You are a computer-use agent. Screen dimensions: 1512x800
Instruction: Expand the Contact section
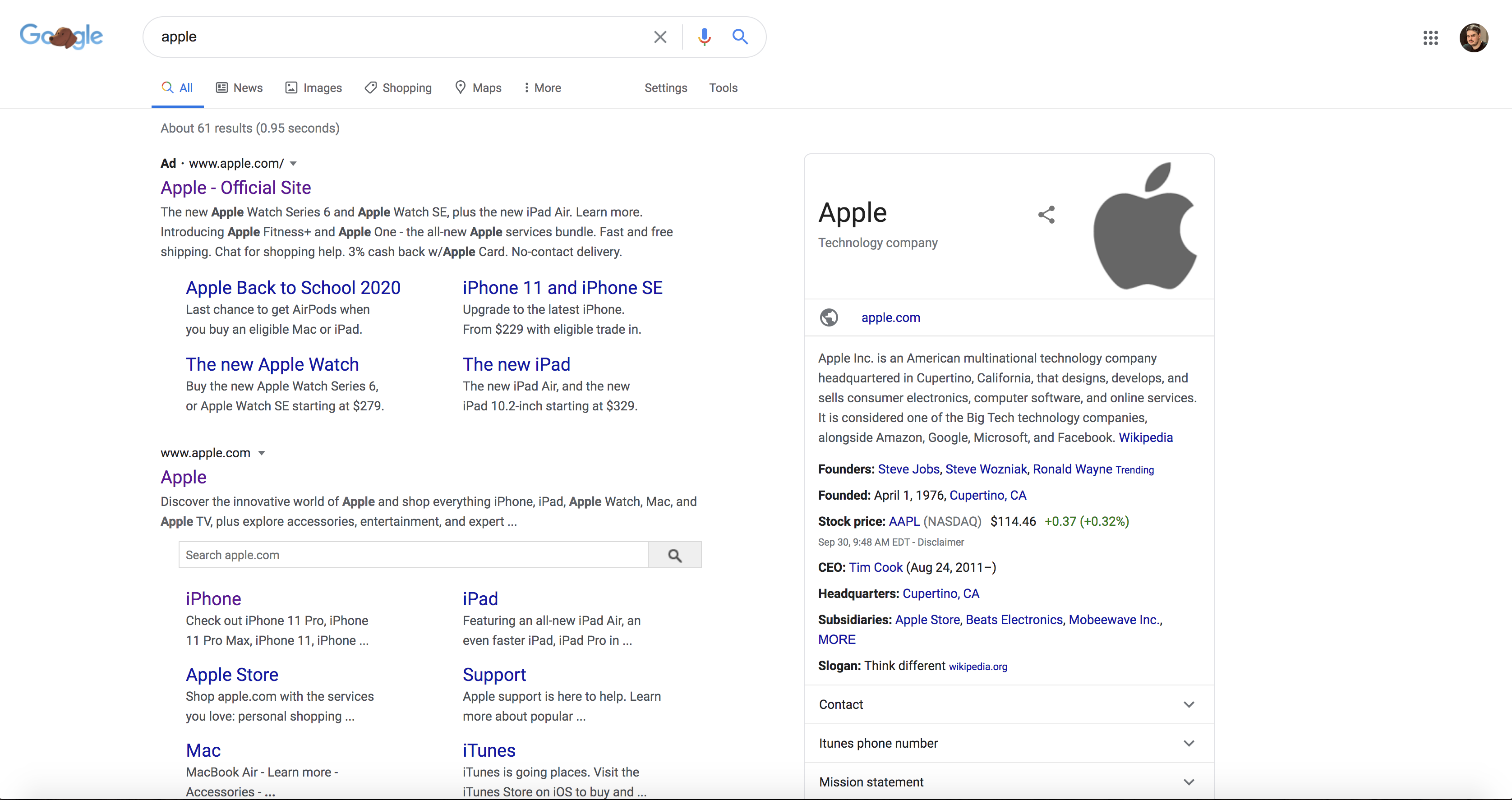(x=1009, y=704)
